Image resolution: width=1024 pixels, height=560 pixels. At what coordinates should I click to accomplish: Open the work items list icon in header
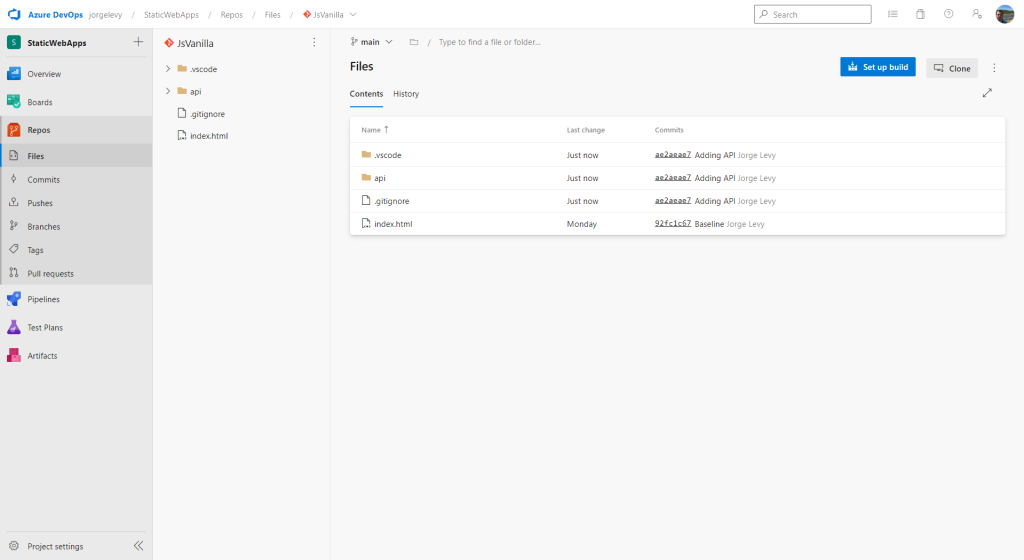pyautogui.click(x=893, y=14)
